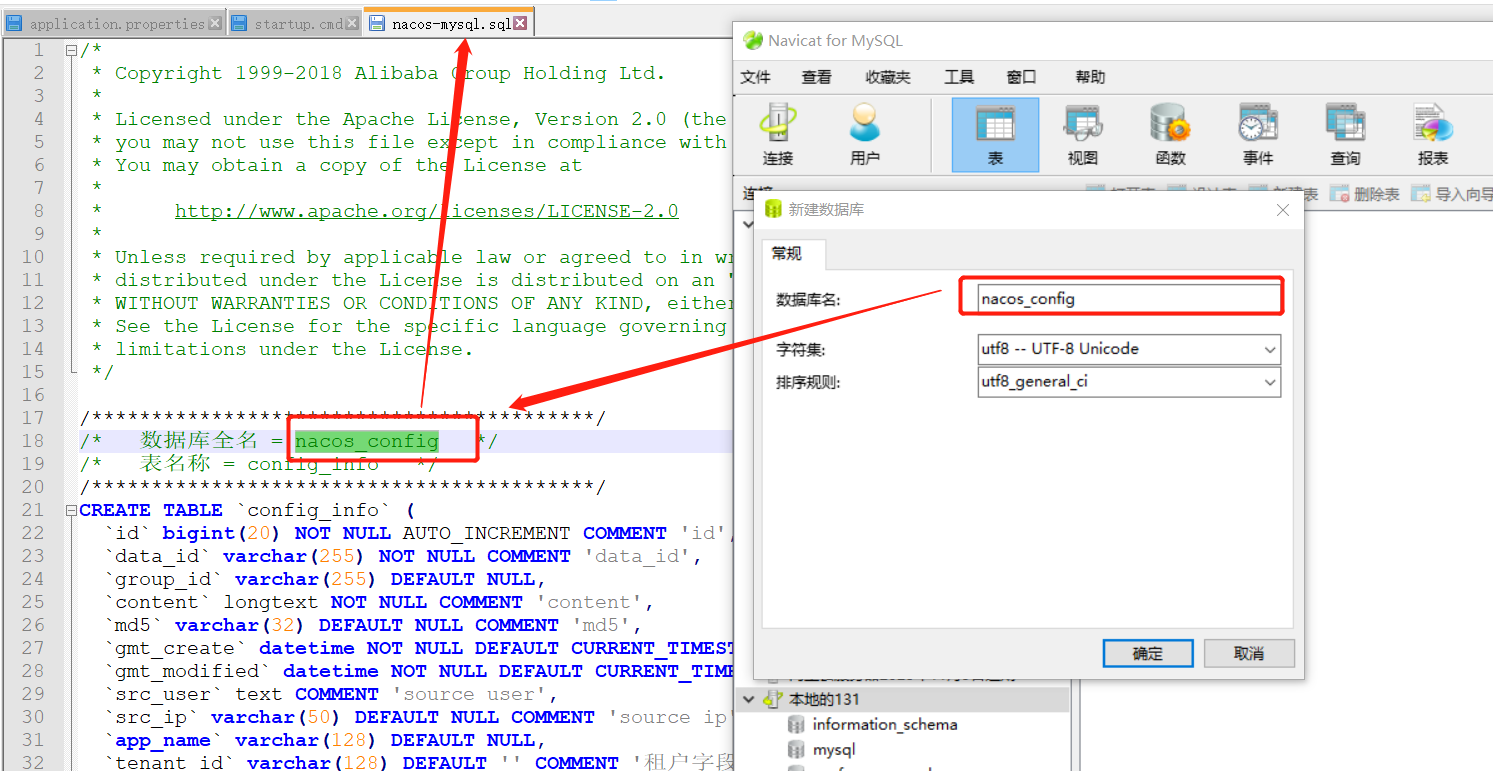
Task: Confirm with the 确定 button
Action: coord(1148,653)
